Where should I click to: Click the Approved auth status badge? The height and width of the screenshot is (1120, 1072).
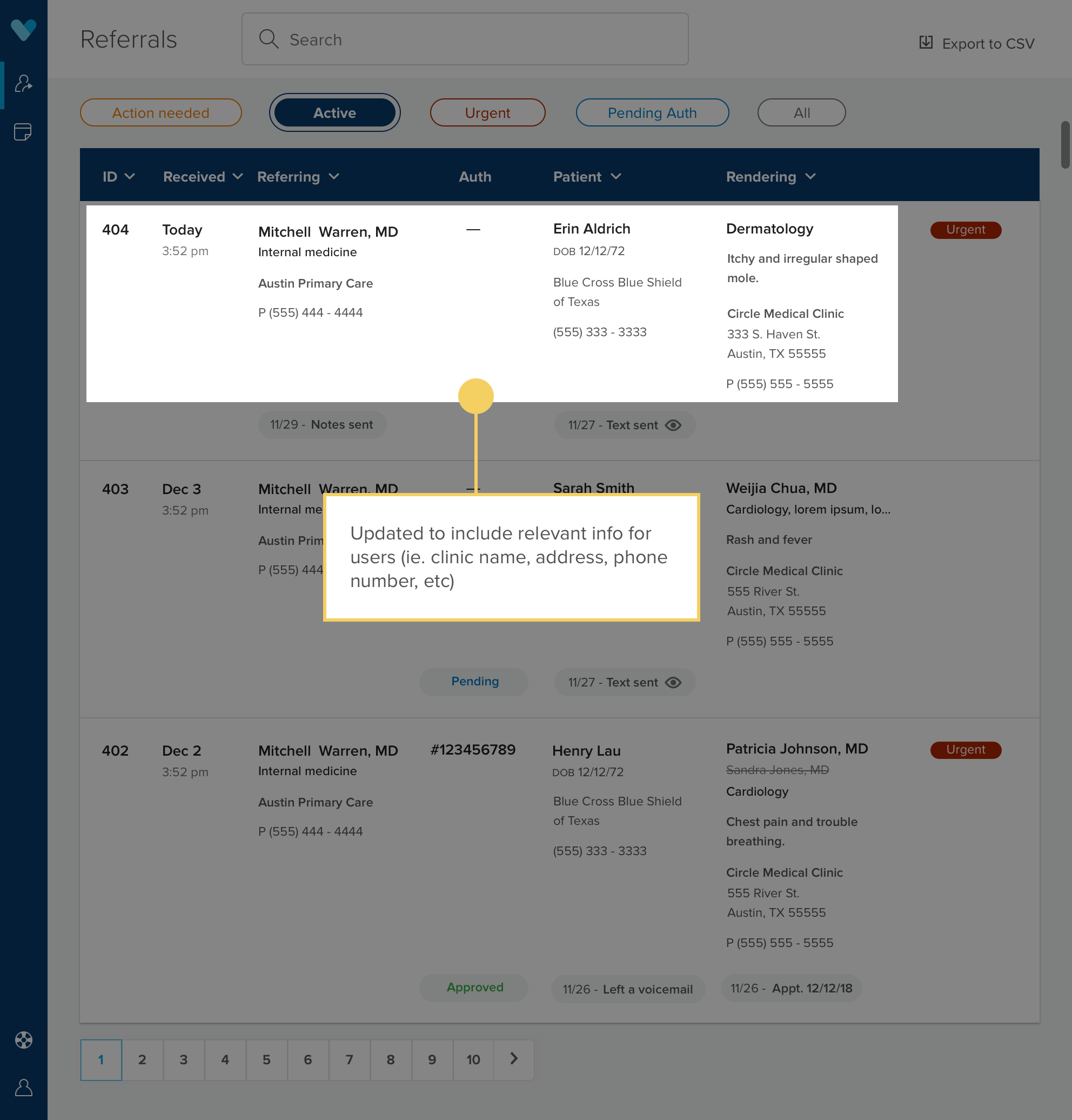tap(474, 988)
